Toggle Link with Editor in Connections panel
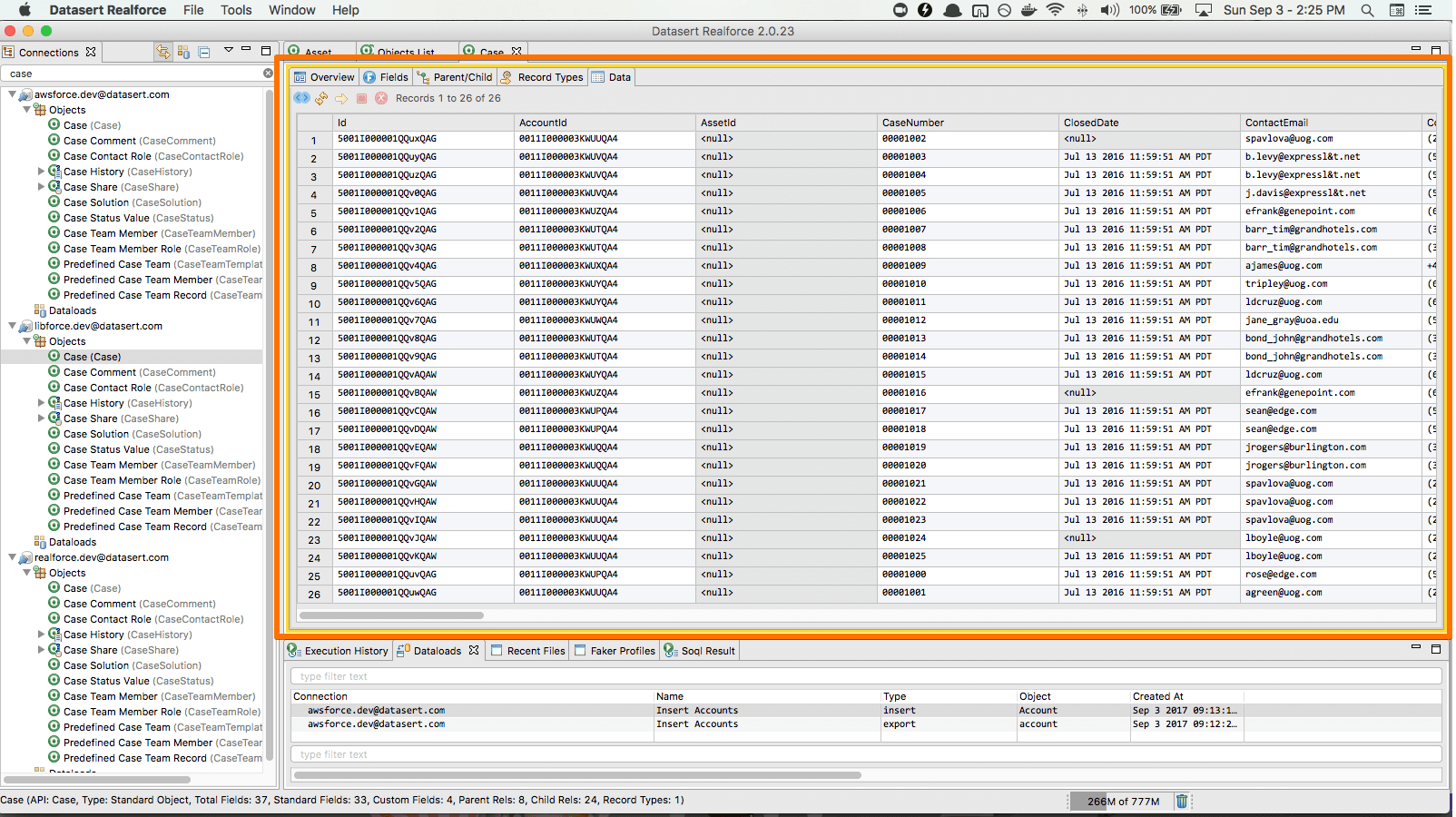This screenshot has width=1456, height=817. tap(163, 52)
